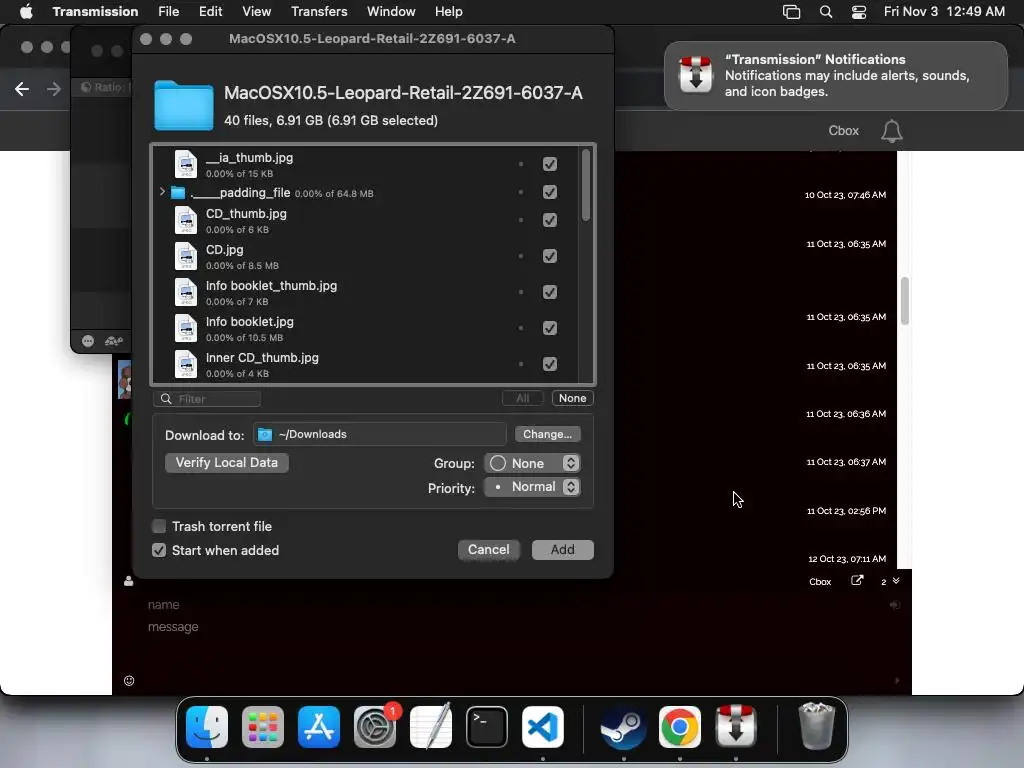Click browser forward arrow
Image resolution: width=1024 pixels, height=768 pixels.
pyautogui.click(x=54, y=89)
